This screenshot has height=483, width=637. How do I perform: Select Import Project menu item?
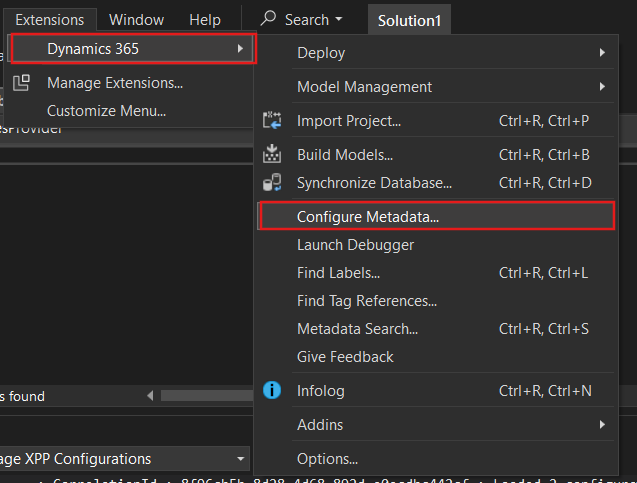(436, 121)
